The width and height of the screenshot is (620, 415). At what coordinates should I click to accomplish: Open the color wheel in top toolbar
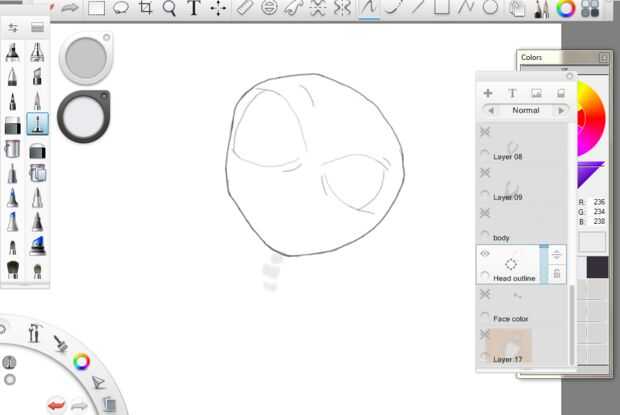(x=565, y=8)
